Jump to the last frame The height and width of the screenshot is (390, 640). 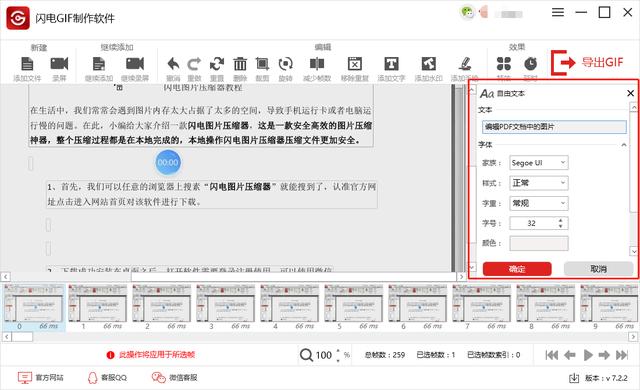(x=622, y=355)
